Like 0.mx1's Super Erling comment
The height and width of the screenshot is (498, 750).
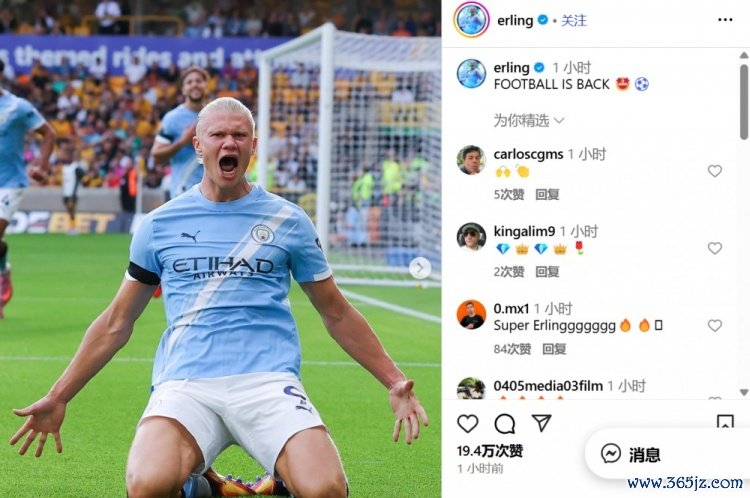coord(715,325)
